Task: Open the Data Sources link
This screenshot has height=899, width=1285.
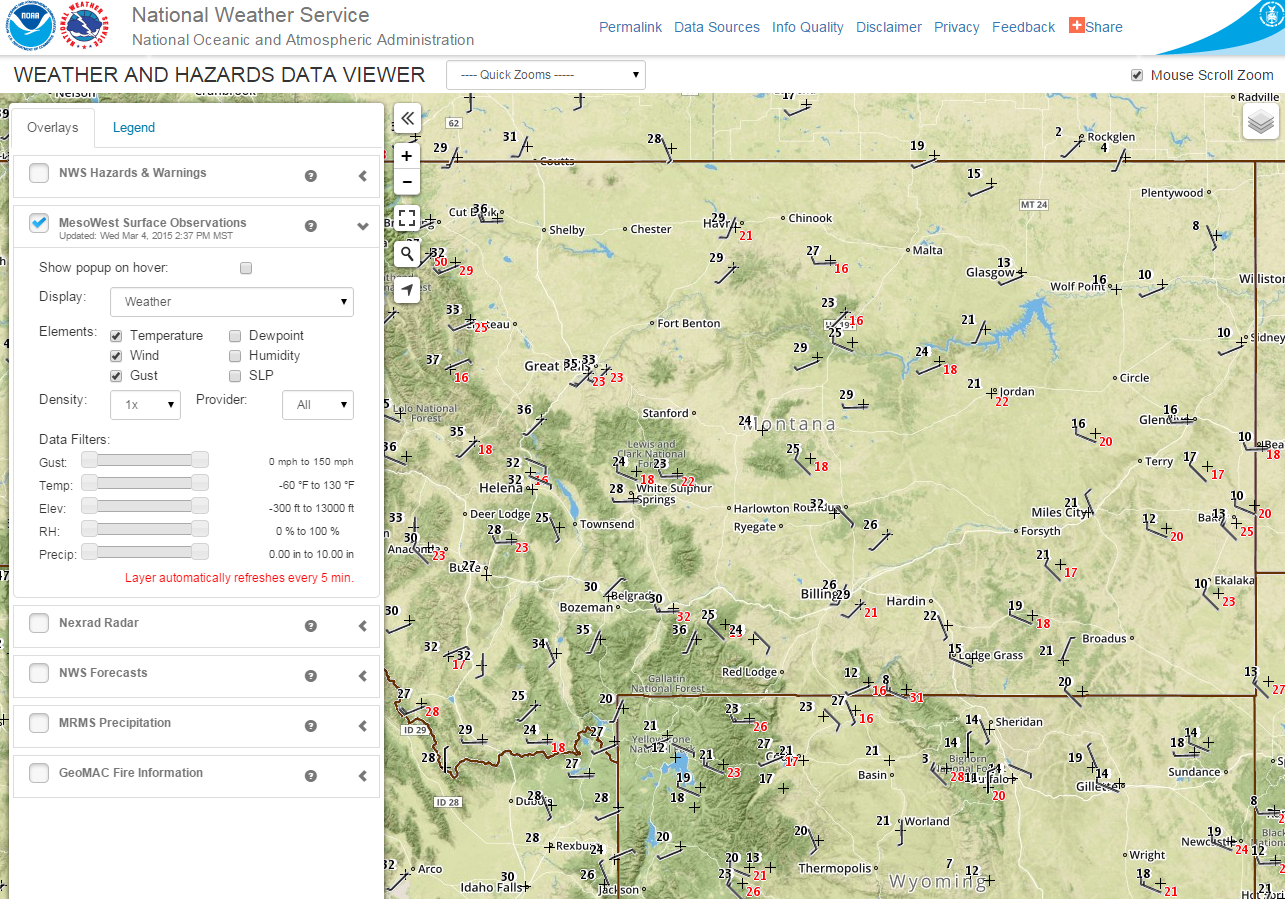Action: [x=717, y=27]
